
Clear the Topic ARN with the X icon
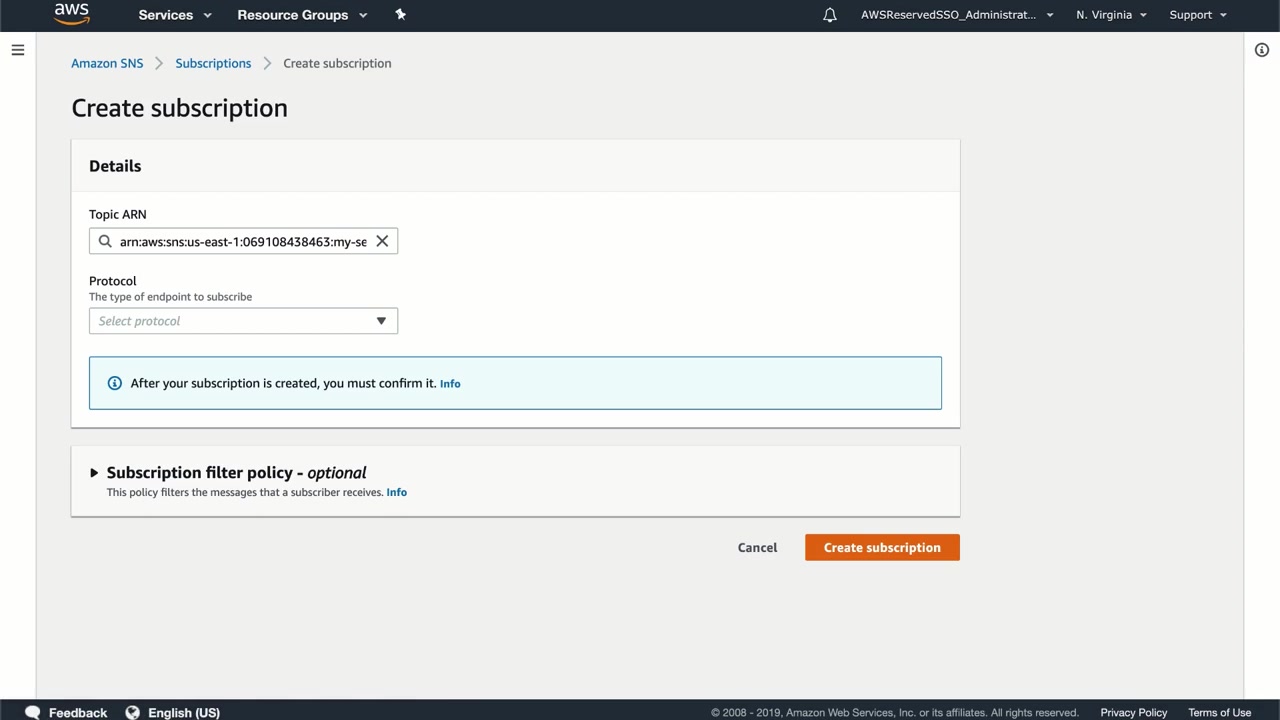tap(382, 241)
